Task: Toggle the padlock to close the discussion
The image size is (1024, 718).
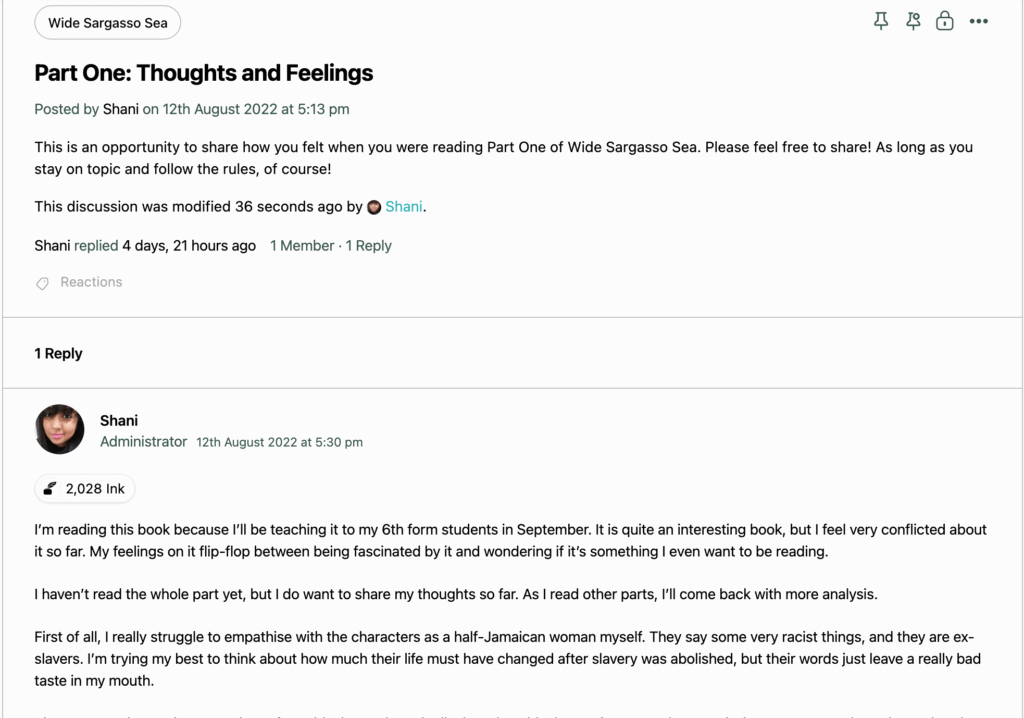Action: click(x=945, y=21)
